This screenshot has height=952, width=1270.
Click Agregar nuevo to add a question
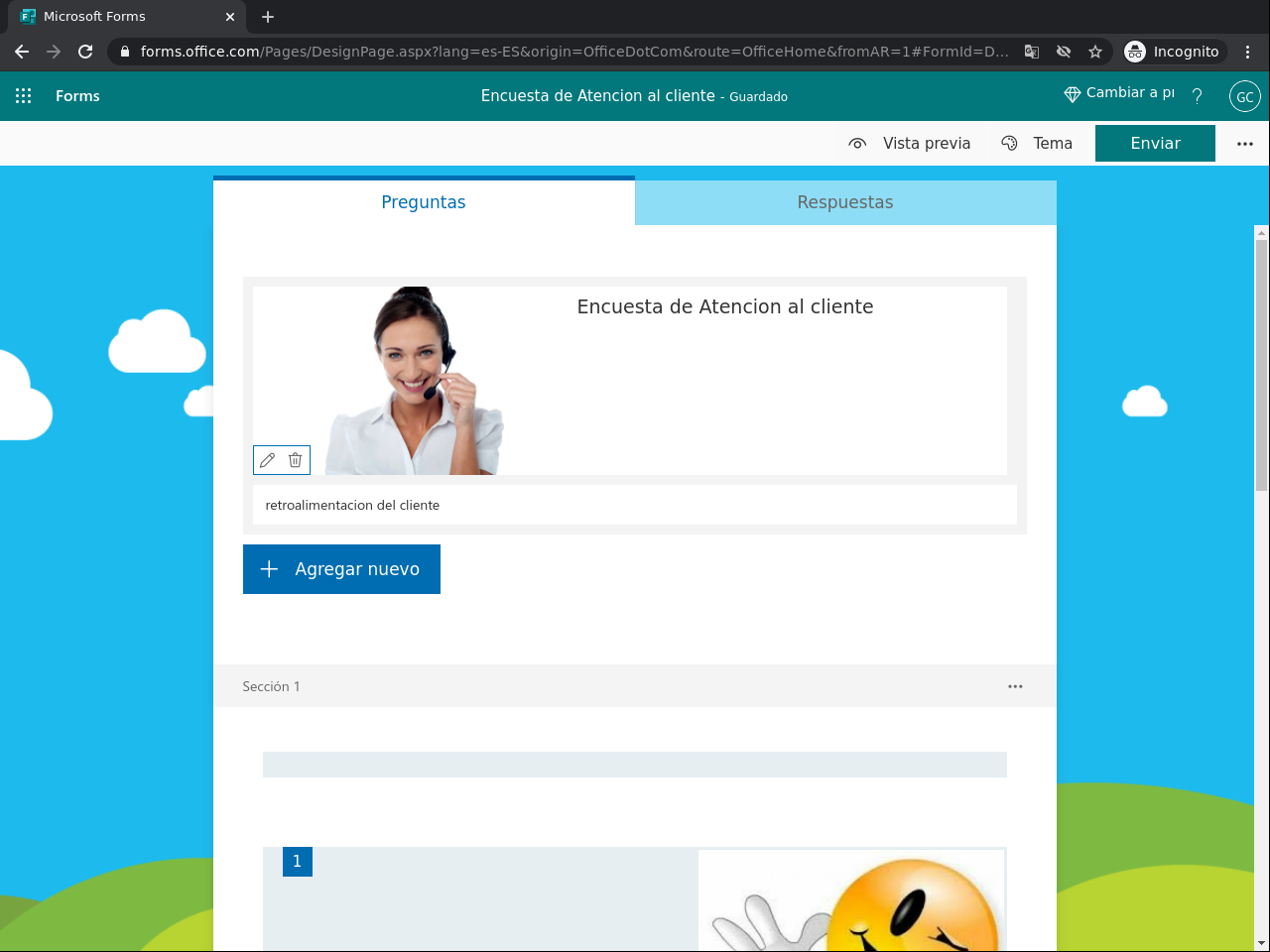click(341, 569)
